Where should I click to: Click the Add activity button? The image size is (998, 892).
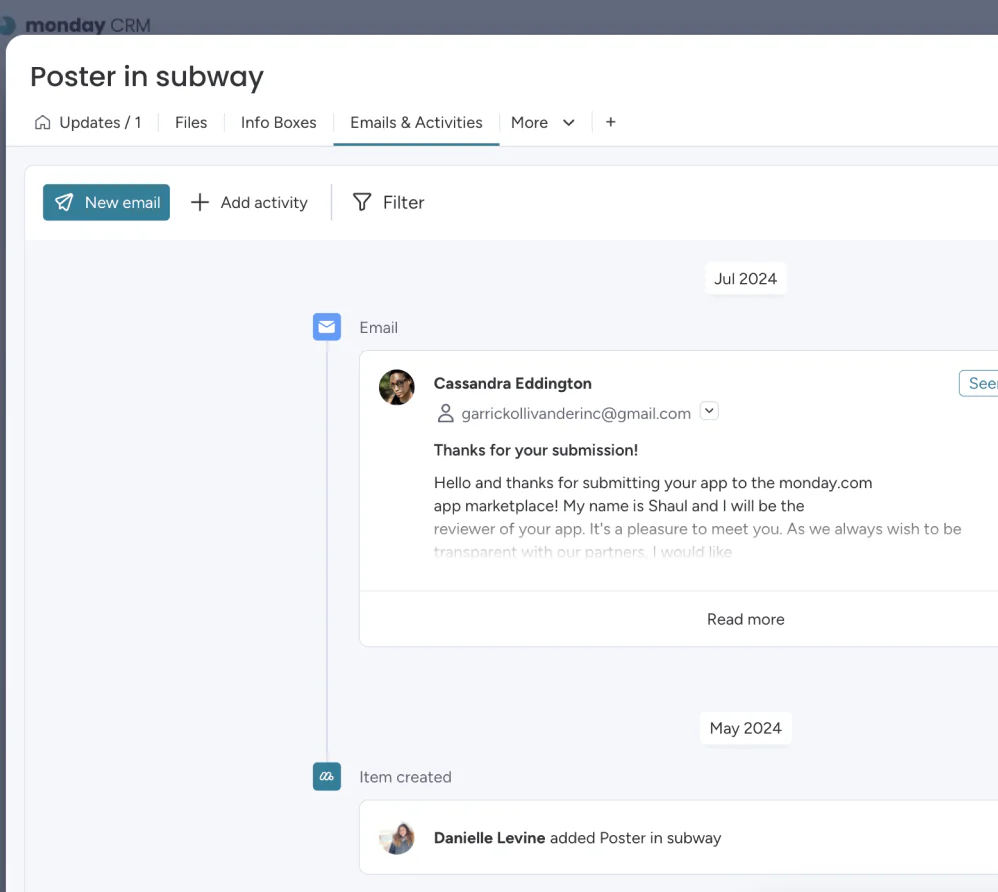click(249, 202)
